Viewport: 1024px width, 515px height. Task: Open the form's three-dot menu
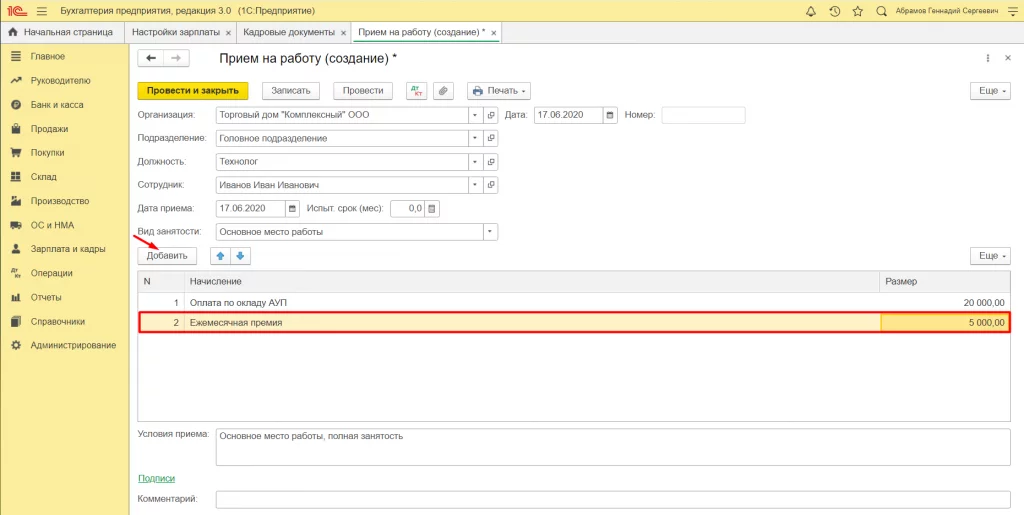click(988, 58)
